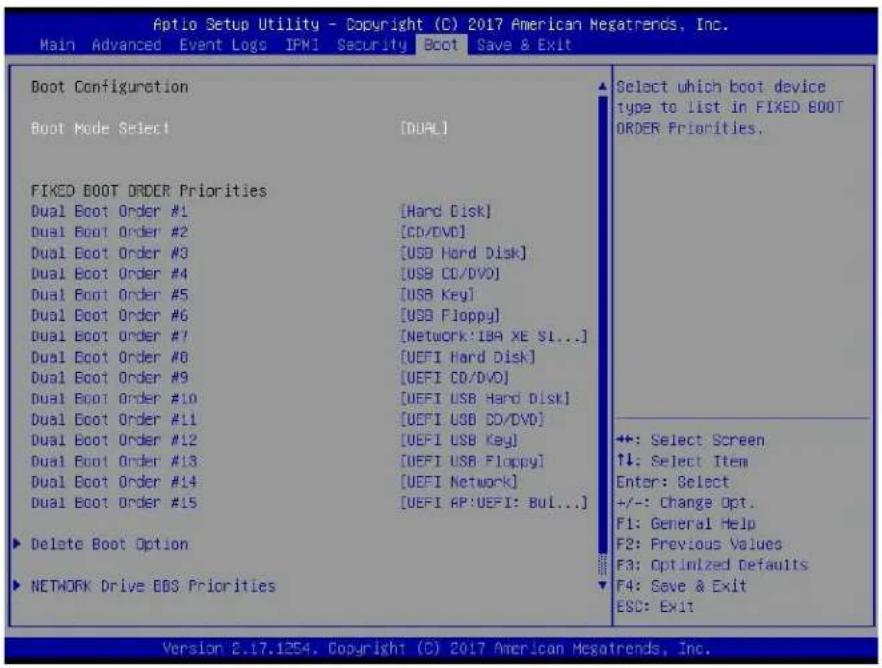Open Dual Boot Order #4 value USB CD/DVD
This screenshot has width=882, height=668.
coord(450,274)
